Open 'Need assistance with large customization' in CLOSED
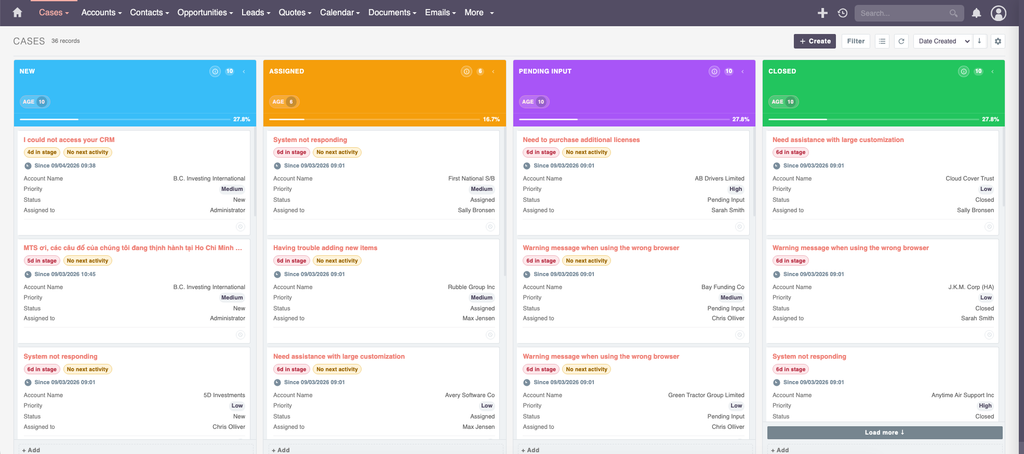This screenshot has width=1024, height=454. 838,140
